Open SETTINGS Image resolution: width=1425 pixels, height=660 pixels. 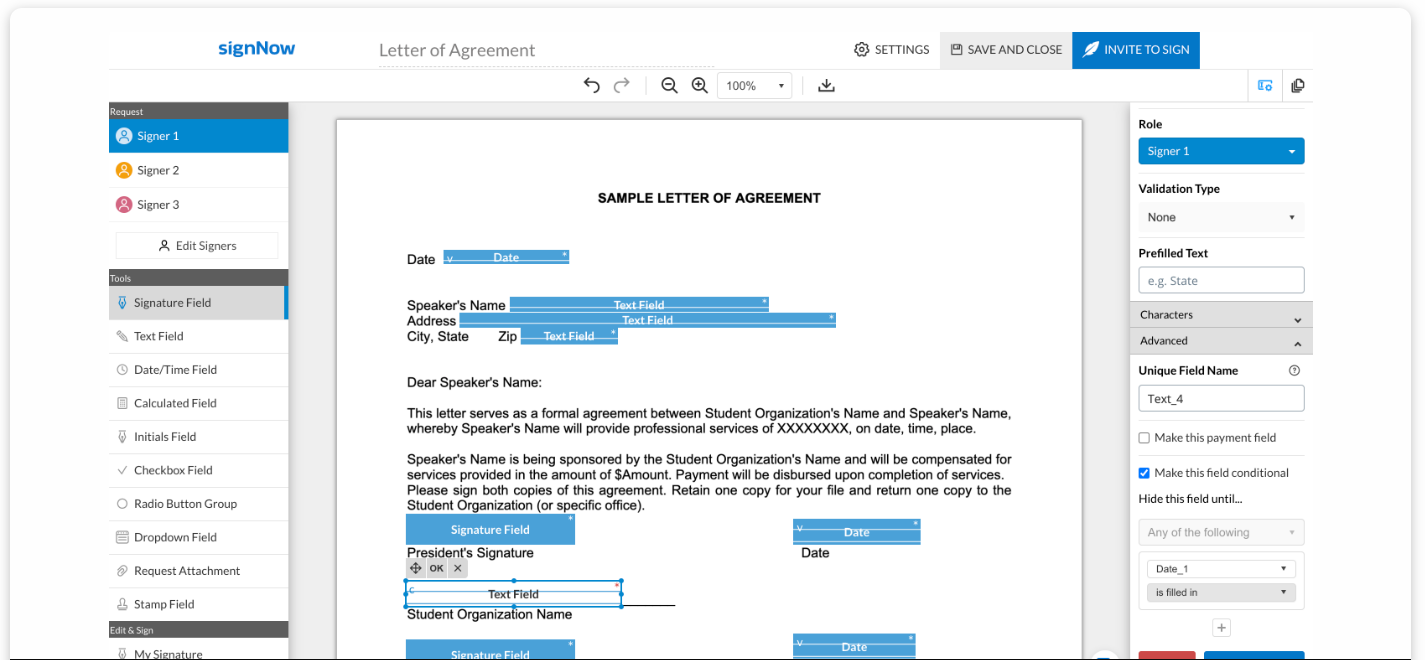click(892, 50)
